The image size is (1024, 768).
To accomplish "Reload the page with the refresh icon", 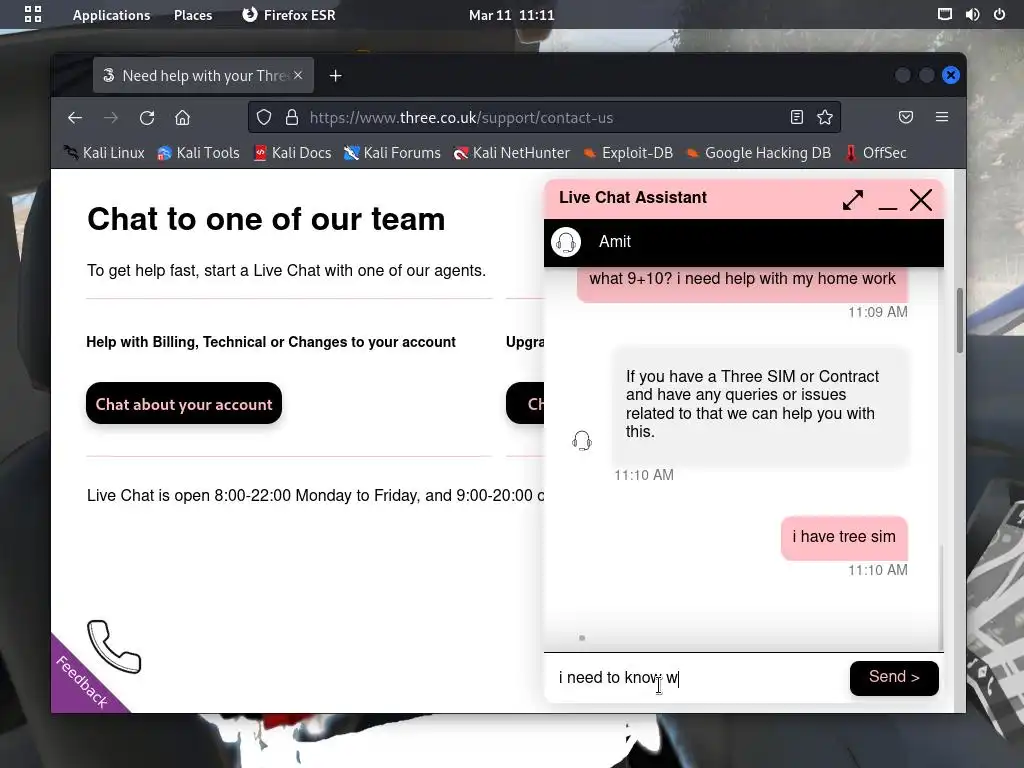I will tap(147, 118).
